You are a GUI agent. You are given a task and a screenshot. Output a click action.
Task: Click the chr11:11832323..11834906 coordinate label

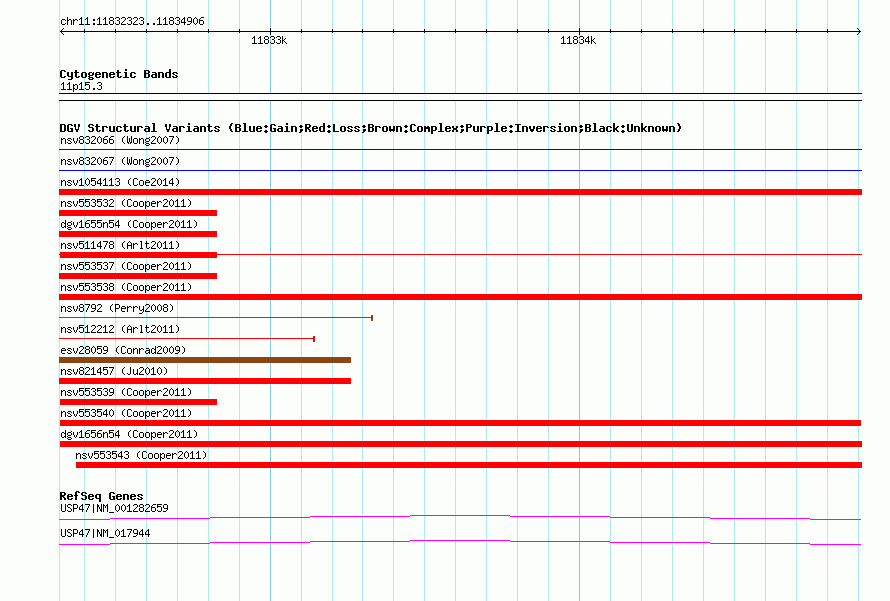point(132,21)
